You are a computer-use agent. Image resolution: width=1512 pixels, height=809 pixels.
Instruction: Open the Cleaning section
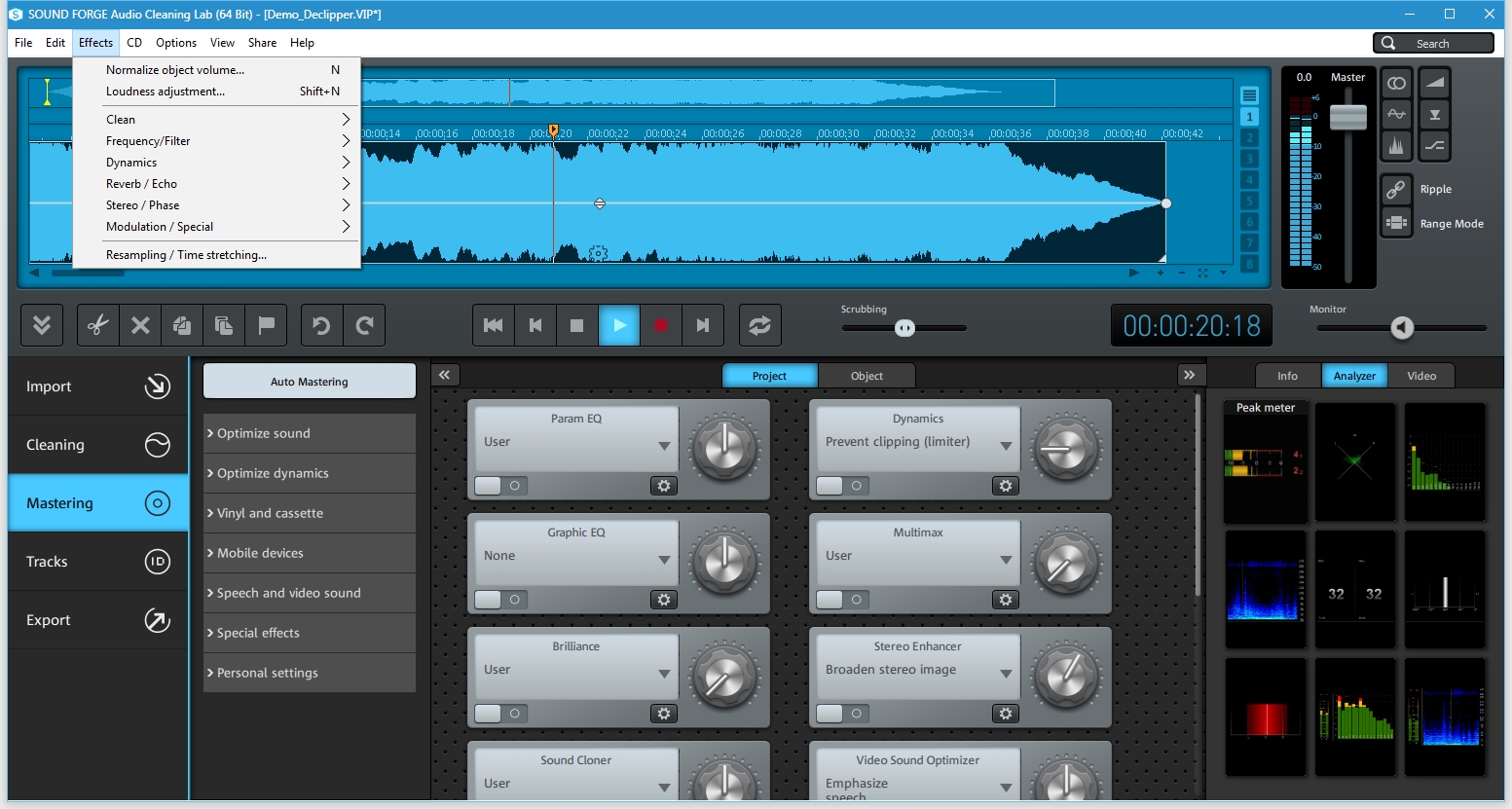click(x=98, y=445)
